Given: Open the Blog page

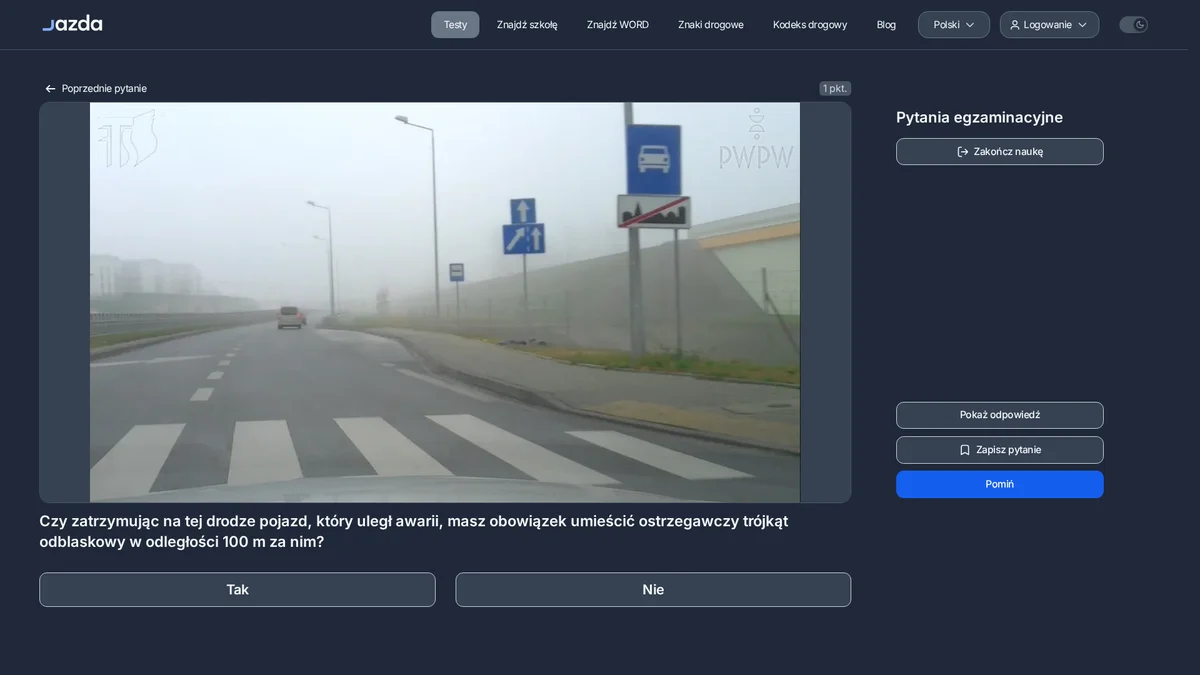Looking at the screenshot, I should [886, 25].
